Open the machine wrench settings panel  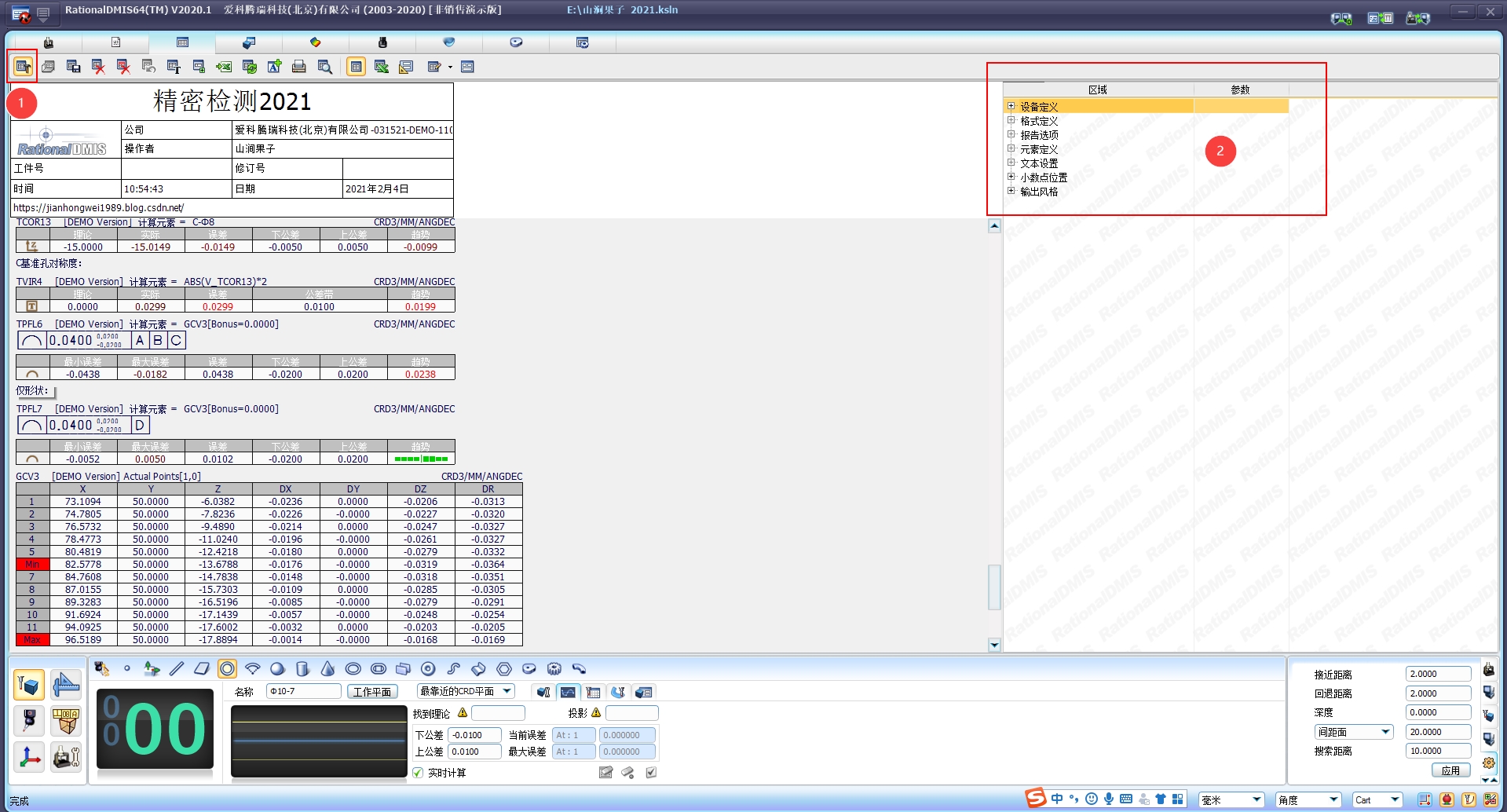pos(66,758)
